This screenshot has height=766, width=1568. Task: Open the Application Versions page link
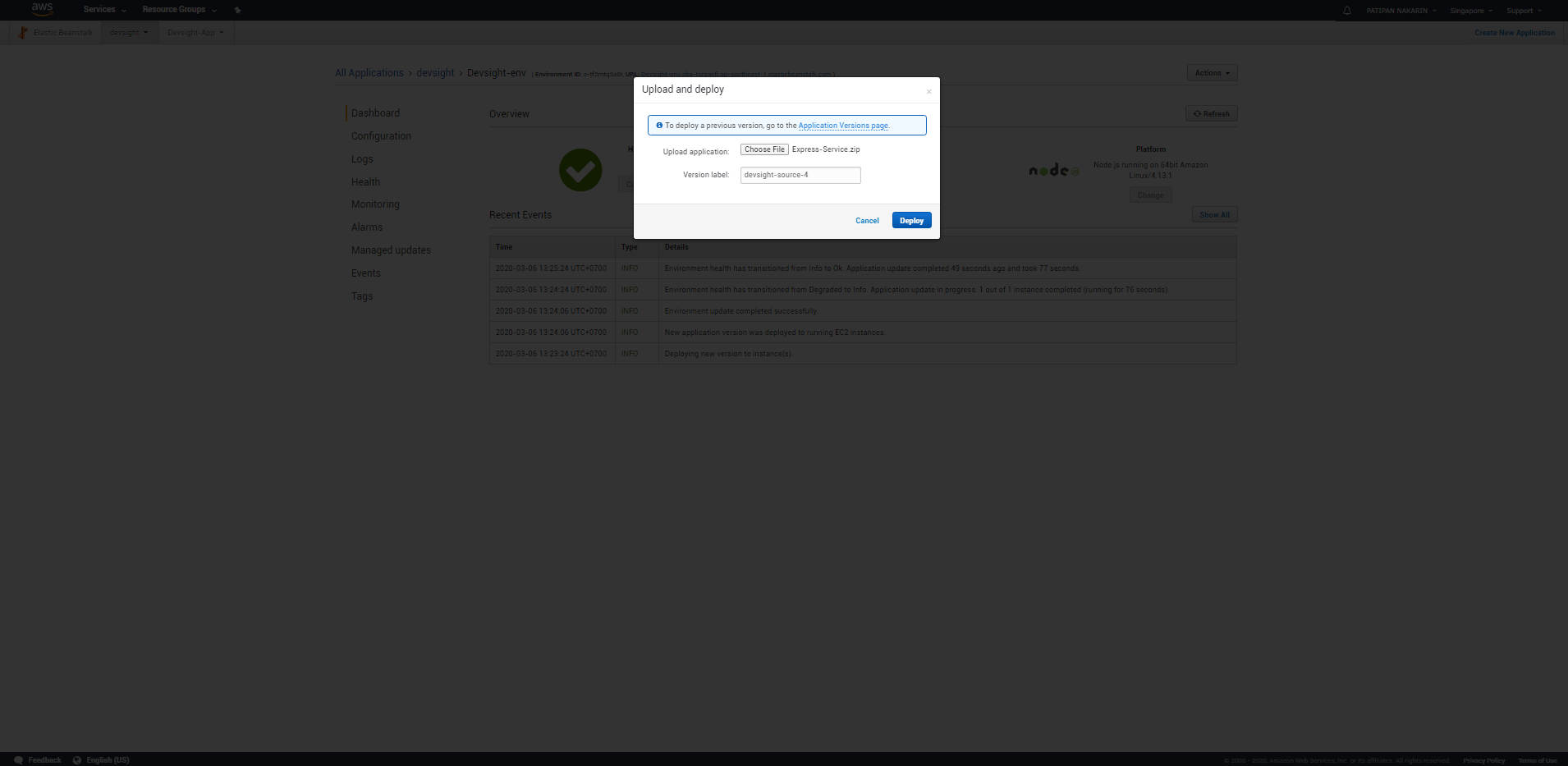tap(842, 125)
